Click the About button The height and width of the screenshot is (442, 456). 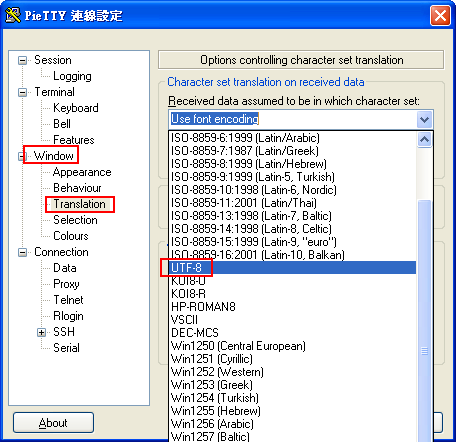(x=53, y=423)
